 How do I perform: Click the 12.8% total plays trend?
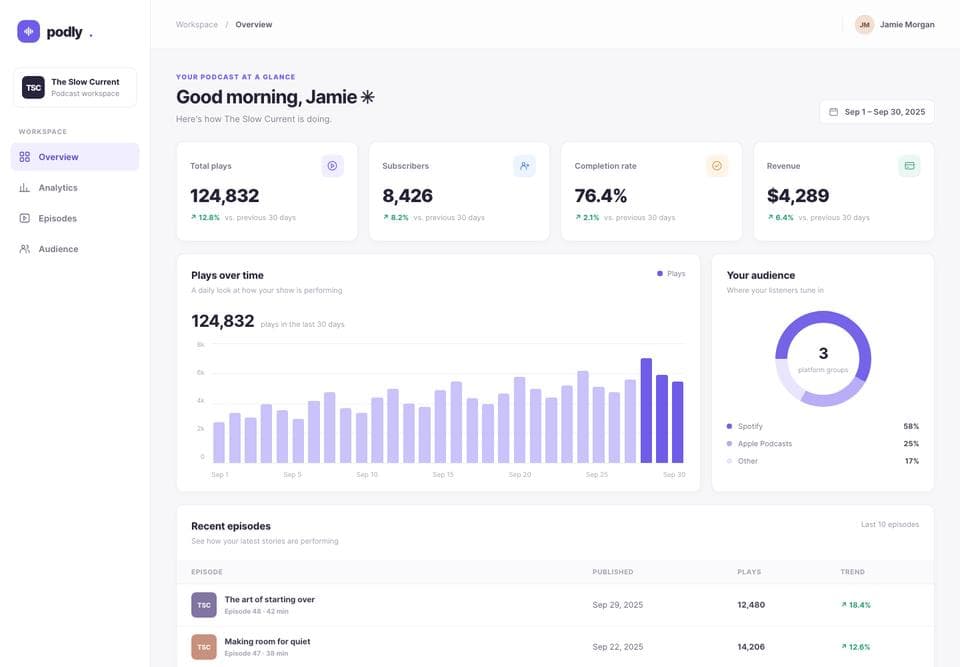(x=205, y=217)
